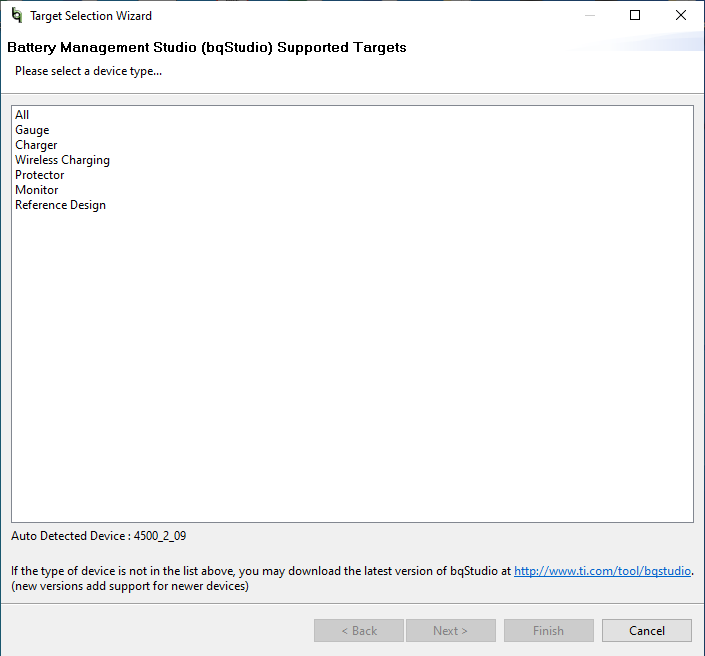
Task: Maximize the Target Selection Wizard window
Action: coord(635,15)
